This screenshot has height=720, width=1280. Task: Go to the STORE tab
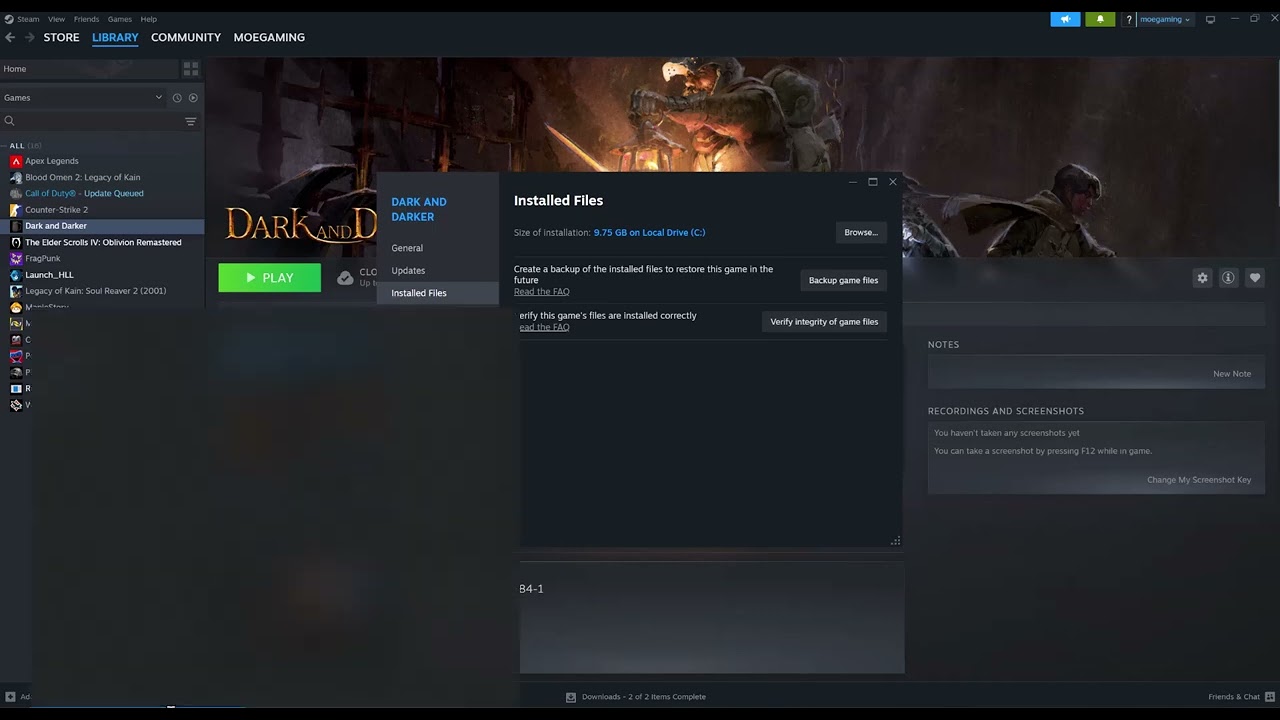pos(61,37)
